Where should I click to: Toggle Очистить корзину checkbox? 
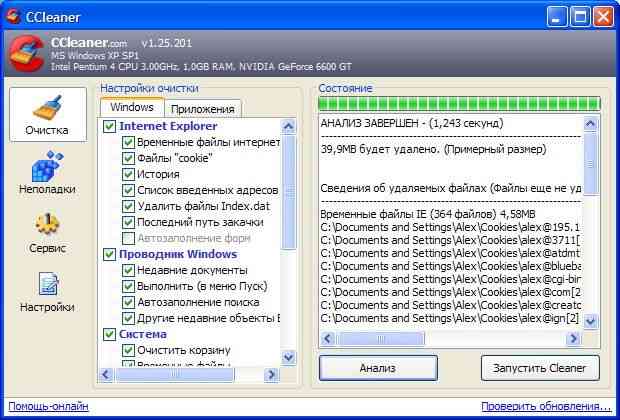[x=128, y=350]
